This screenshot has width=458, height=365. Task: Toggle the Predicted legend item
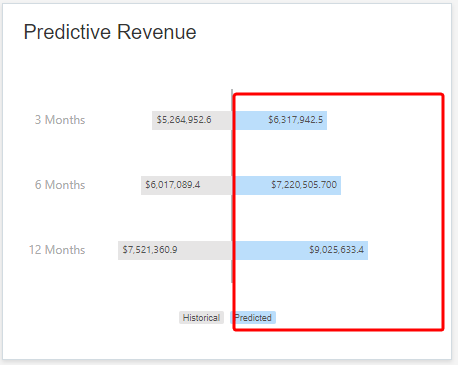(x=253, y=318)
